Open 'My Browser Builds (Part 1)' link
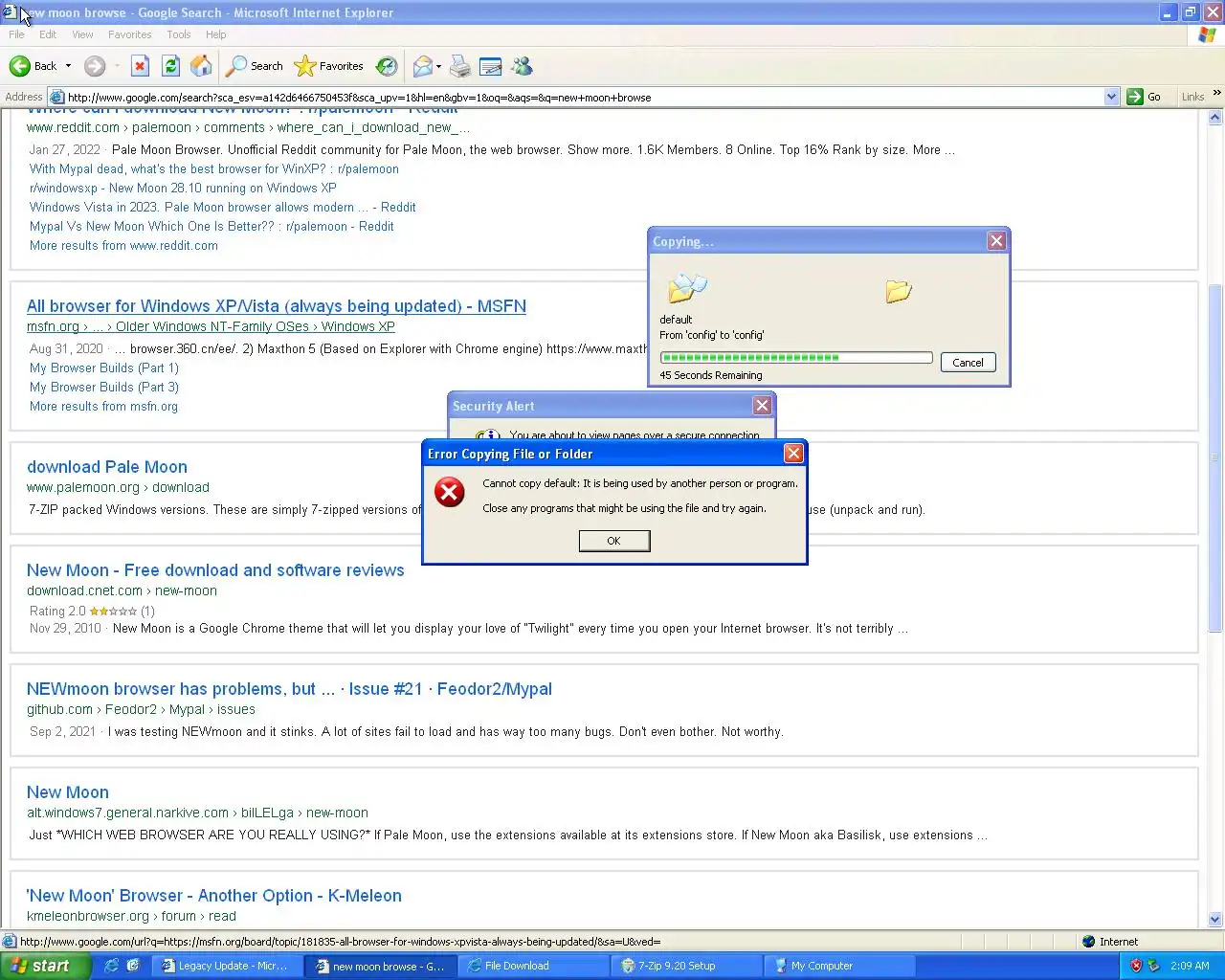Screen dimensions: 1225x980 tap(104, 367)
